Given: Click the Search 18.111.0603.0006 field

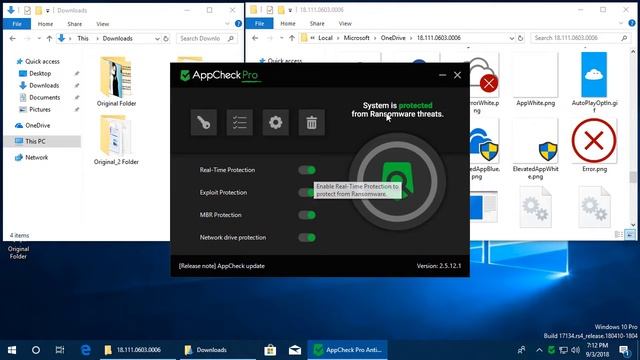Looking at the screenshot, I should click(580, 38).
